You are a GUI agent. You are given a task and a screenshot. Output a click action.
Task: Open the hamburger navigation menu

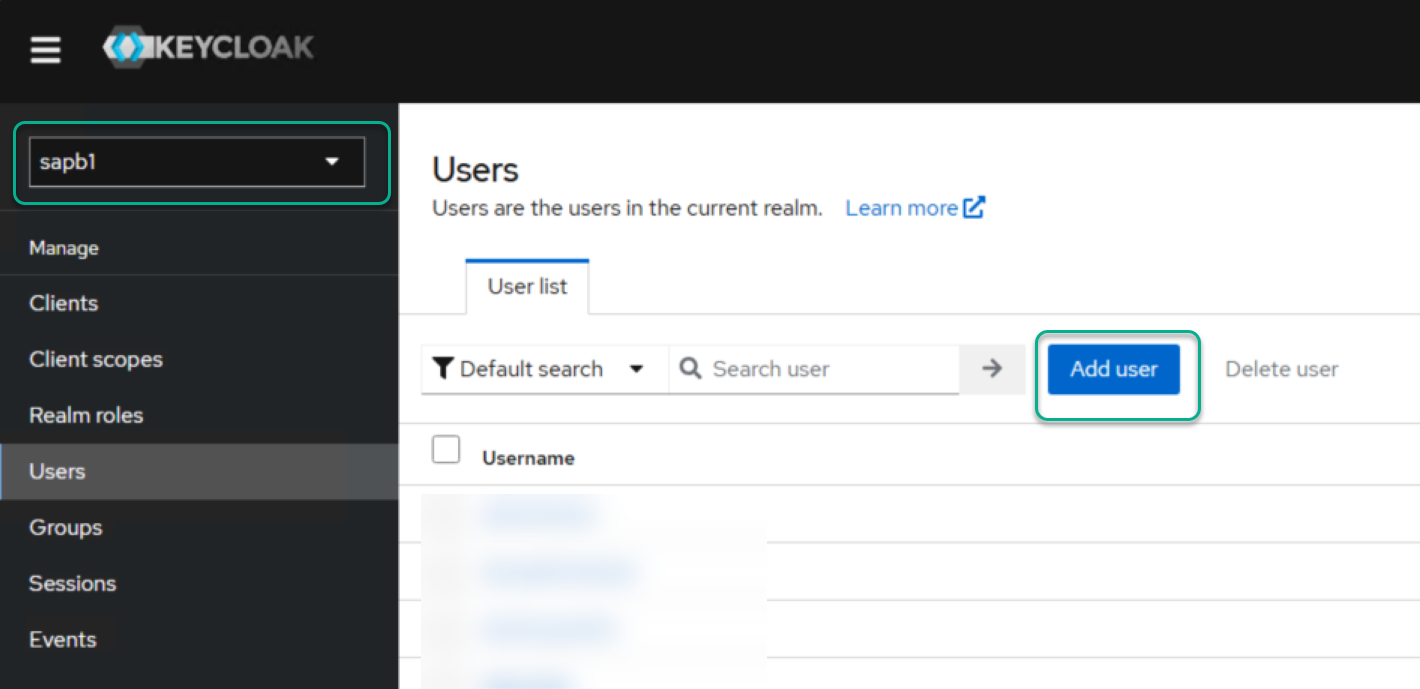point(45,49)
